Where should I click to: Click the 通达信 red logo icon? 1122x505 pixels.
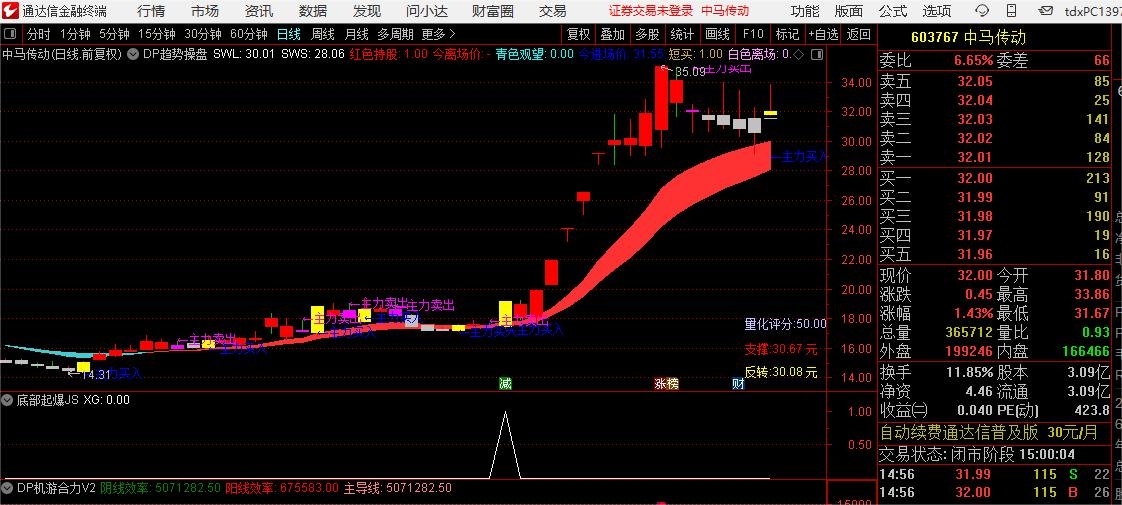coord(11,11)
